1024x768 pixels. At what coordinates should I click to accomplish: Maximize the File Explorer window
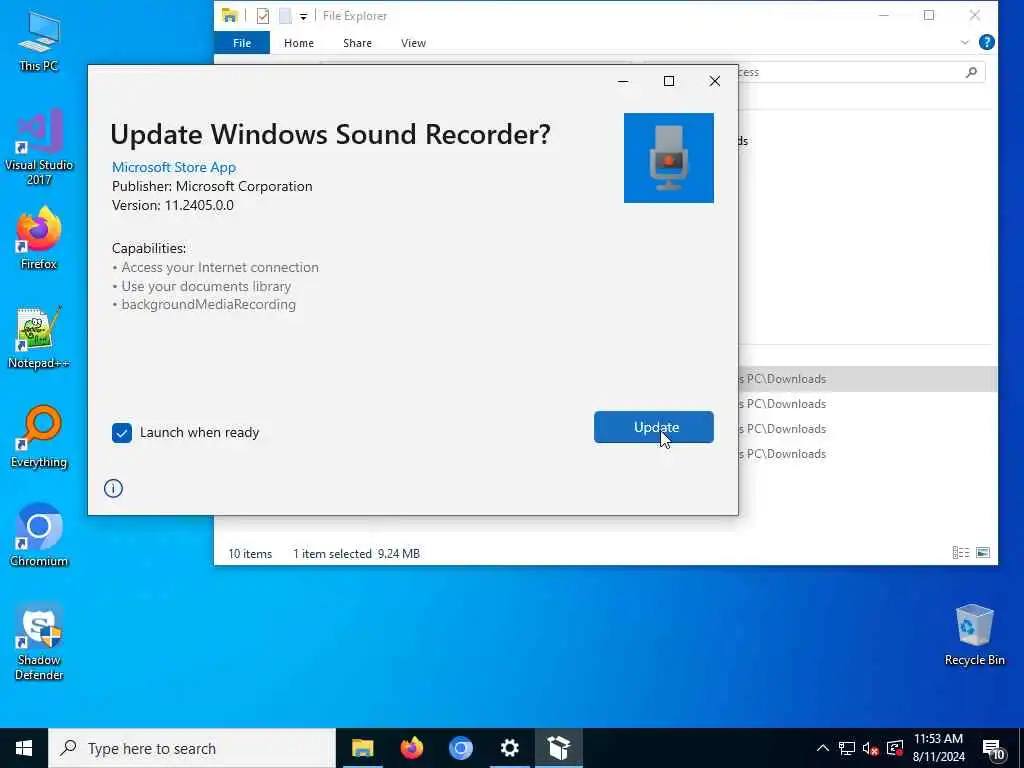(929, 16)
